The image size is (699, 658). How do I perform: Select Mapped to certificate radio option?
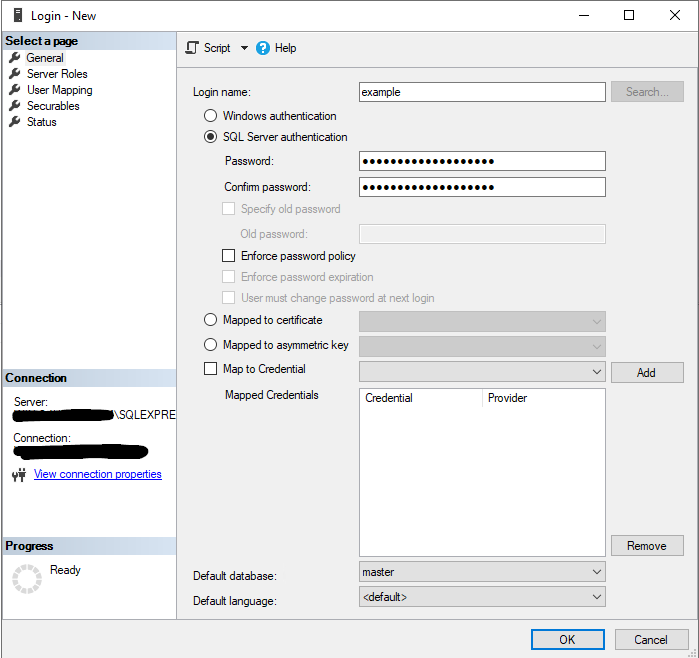210,320
